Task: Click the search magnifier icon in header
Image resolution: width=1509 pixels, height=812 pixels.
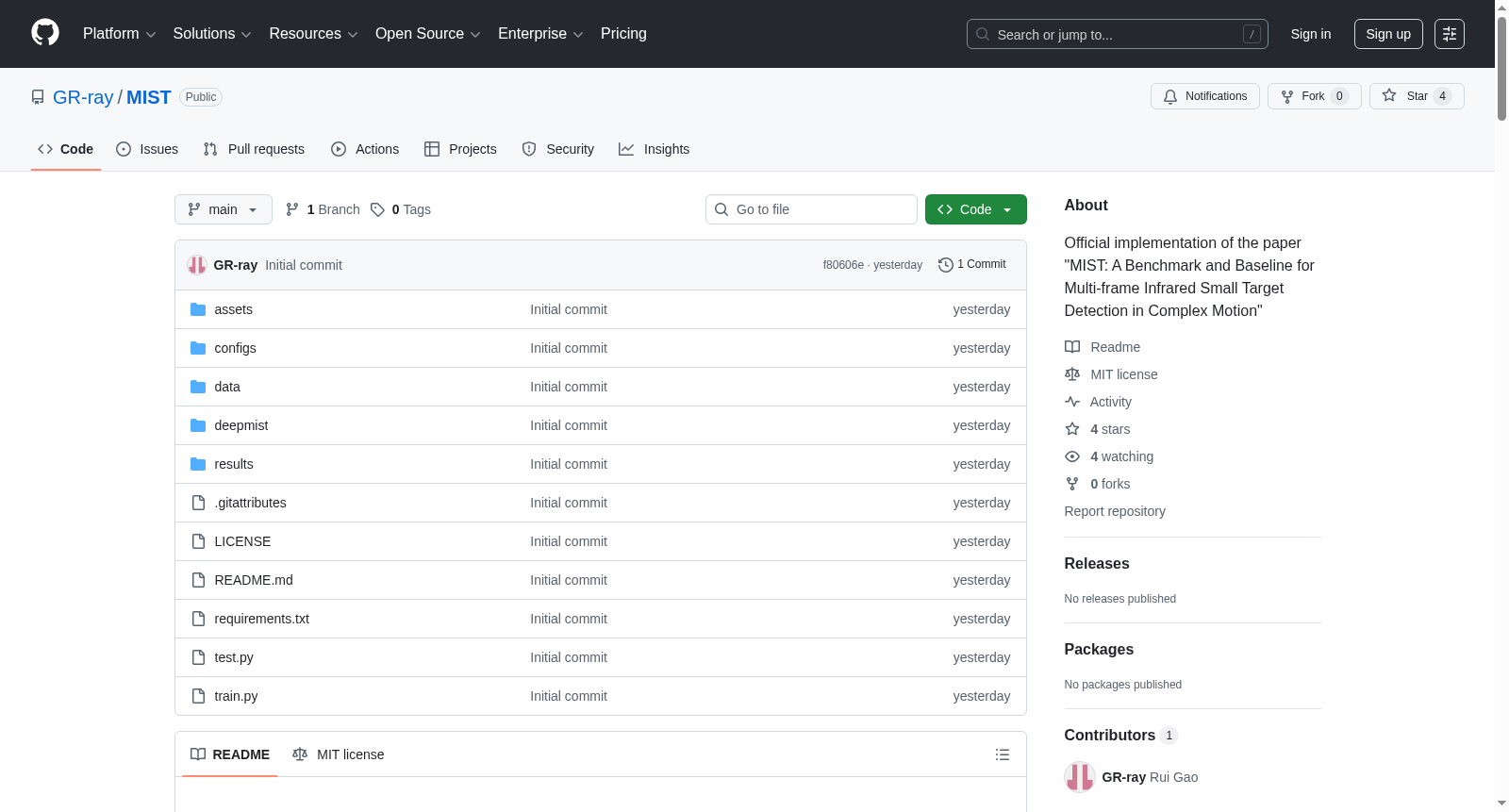Action: point(983,34)
